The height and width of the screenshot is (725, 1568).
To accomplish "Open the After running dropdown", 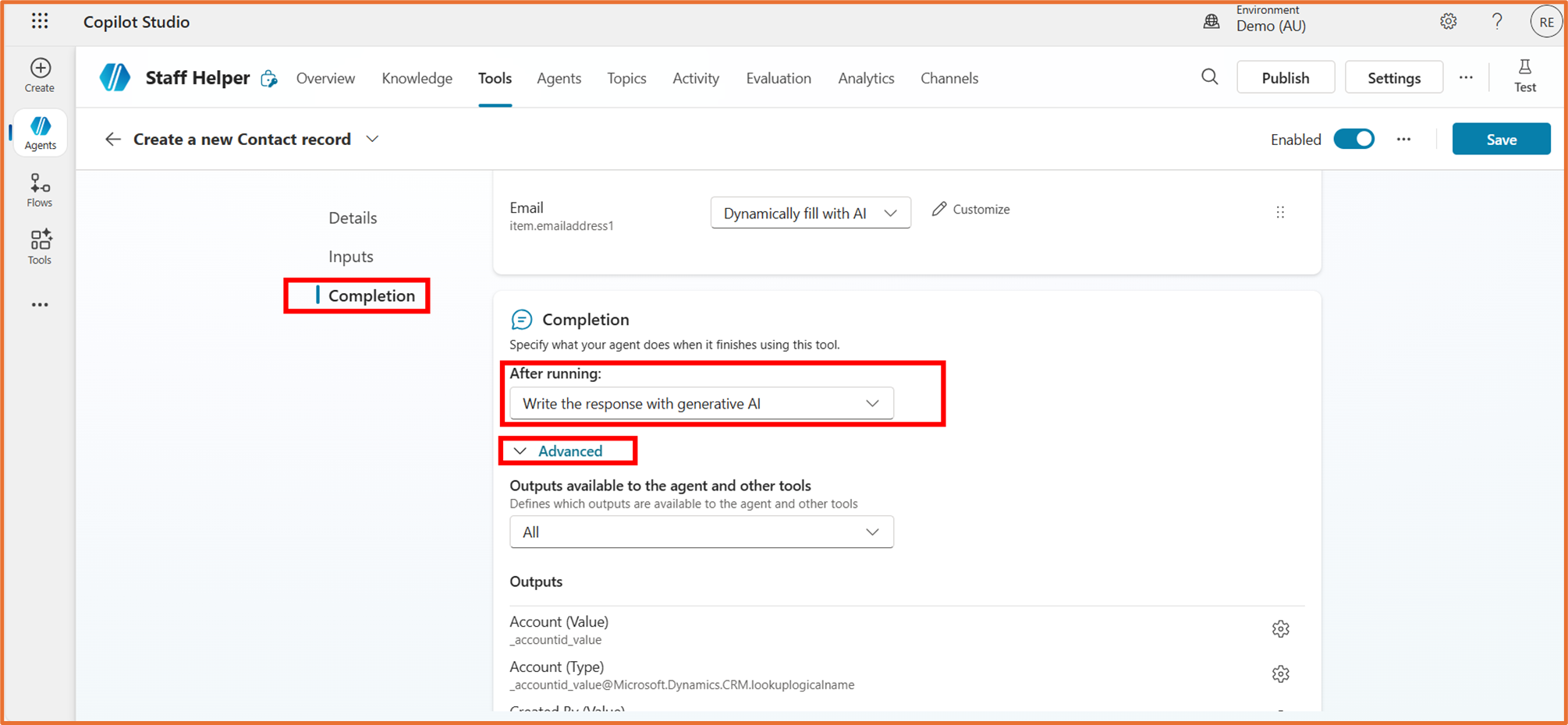I will pos(701,404).
